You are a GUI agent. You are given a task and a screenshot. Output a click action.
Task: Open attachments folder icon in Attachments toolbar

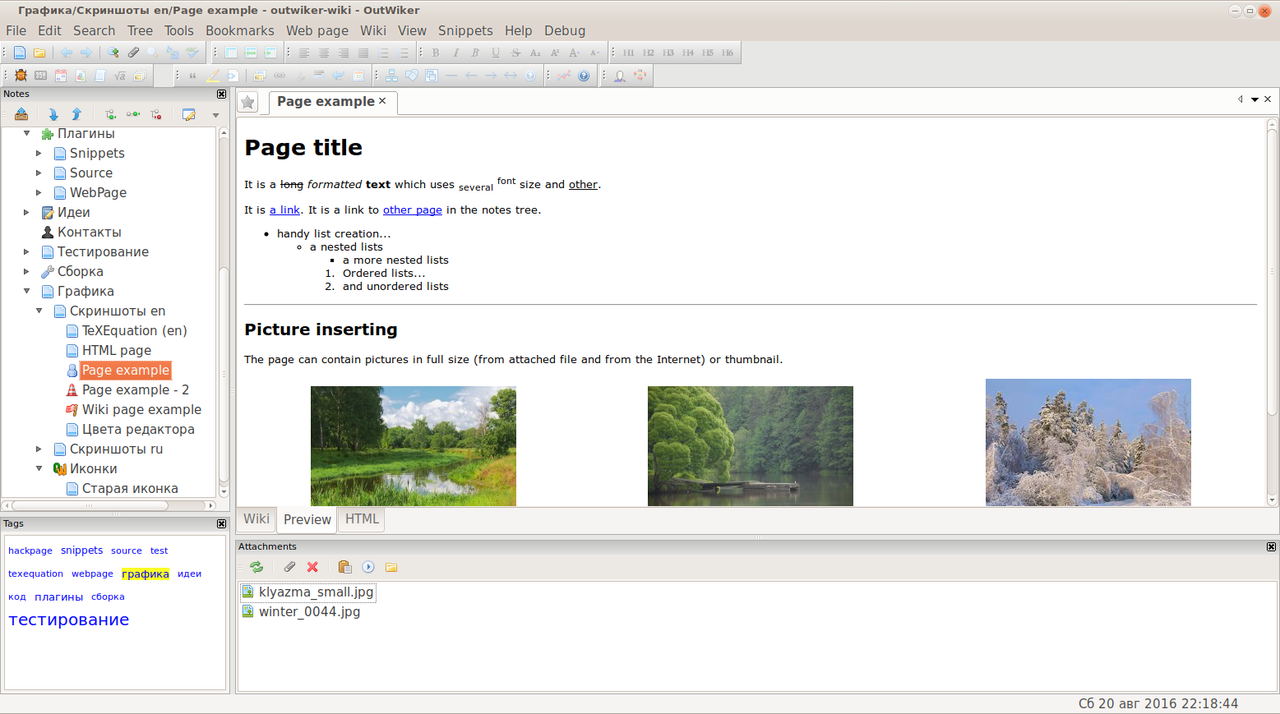[x=391, y=567]
